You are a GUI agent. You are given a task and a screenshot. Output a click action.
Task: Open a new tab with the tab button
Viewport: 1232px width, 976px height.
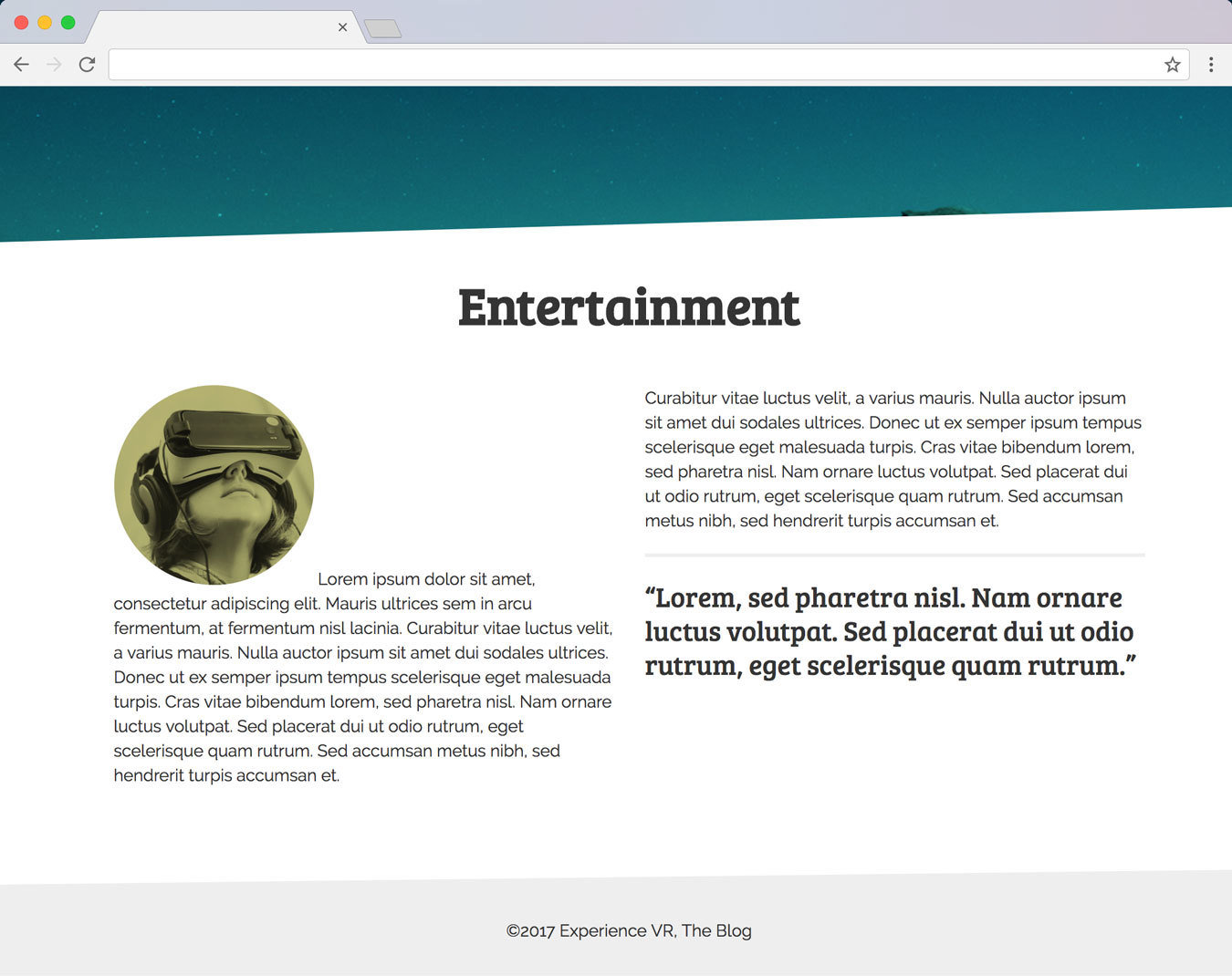pyautogui.click(x=383, y=29)
